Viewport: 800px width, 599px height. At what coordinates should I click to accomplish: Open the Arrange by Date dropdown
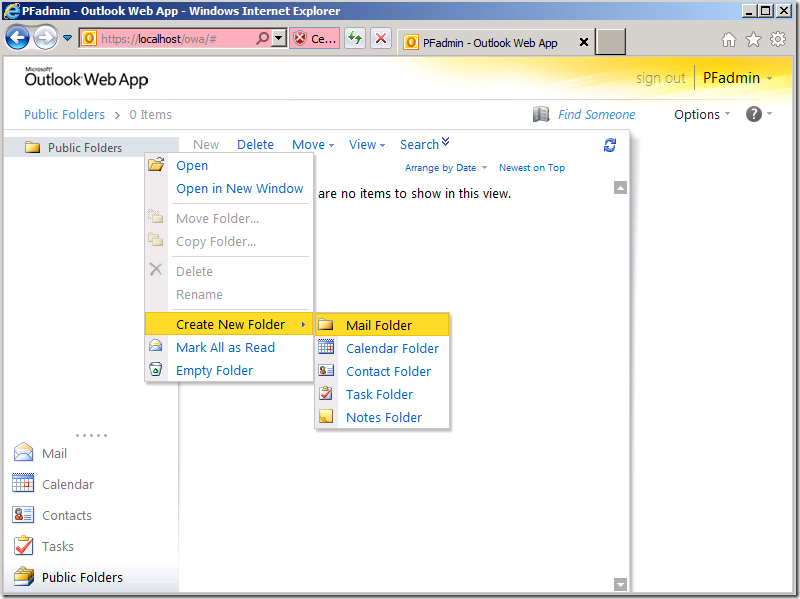[x=446, y=168]
